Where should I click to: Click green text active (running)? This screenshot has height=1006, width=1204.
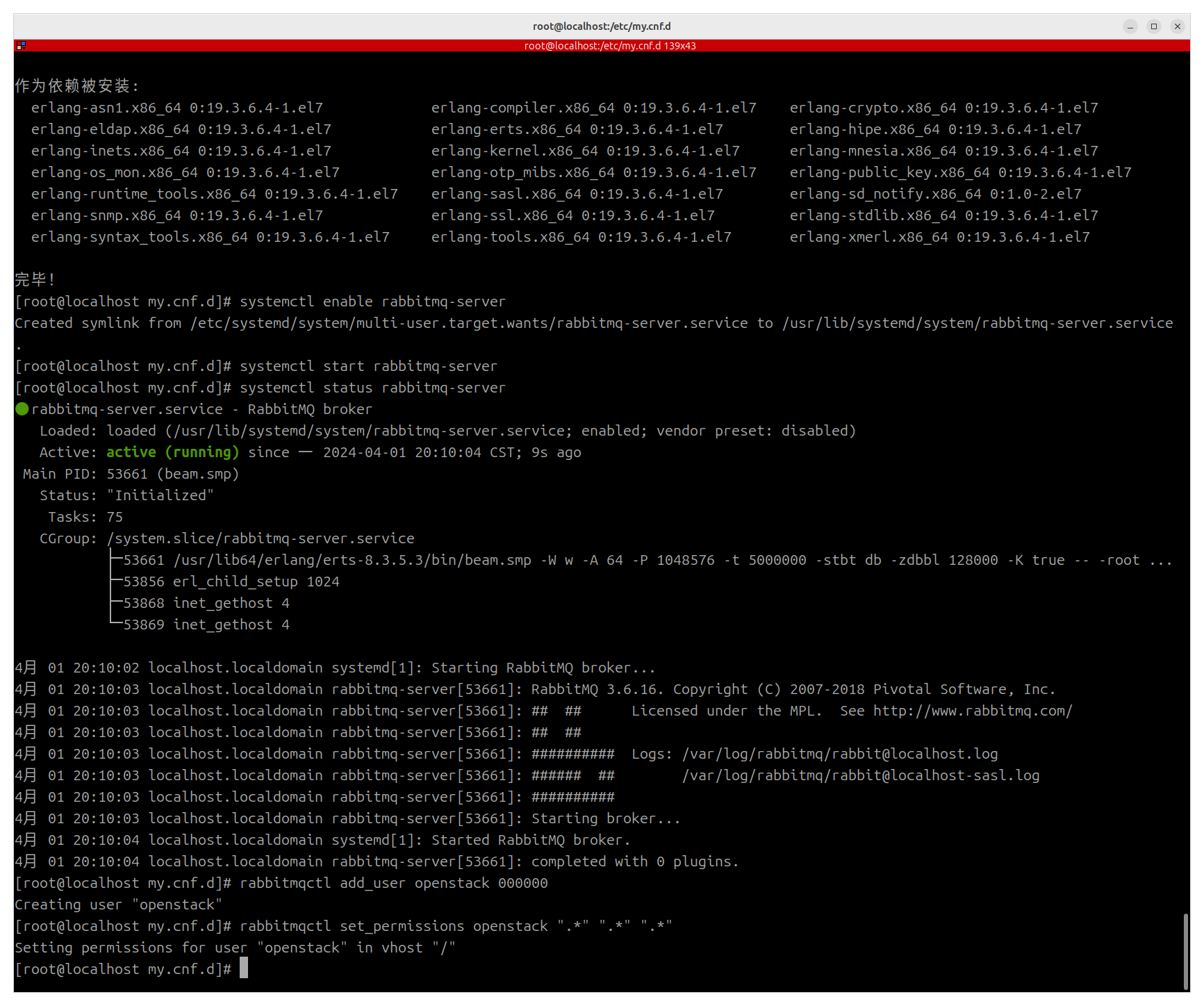[x=173, y=453]
